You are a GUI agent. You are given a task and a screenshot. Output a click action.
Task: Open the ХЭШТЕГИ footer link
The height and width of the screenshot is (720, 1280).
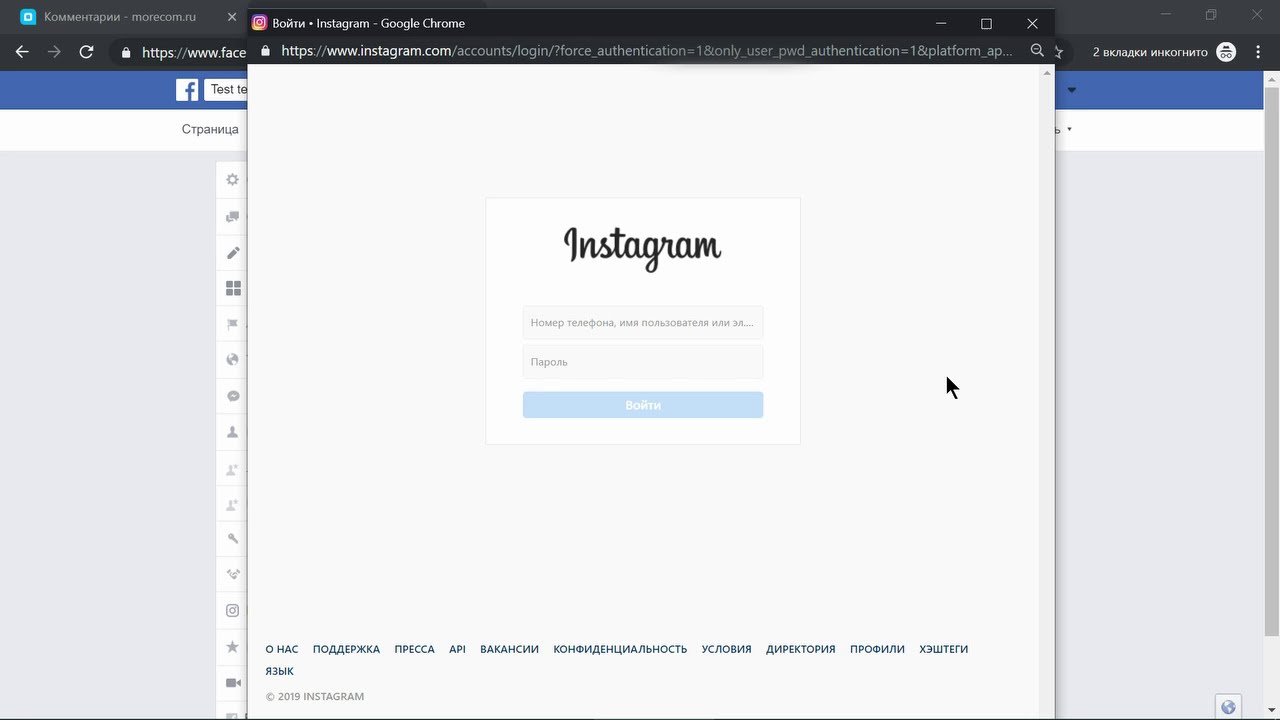tap(944, 649)
